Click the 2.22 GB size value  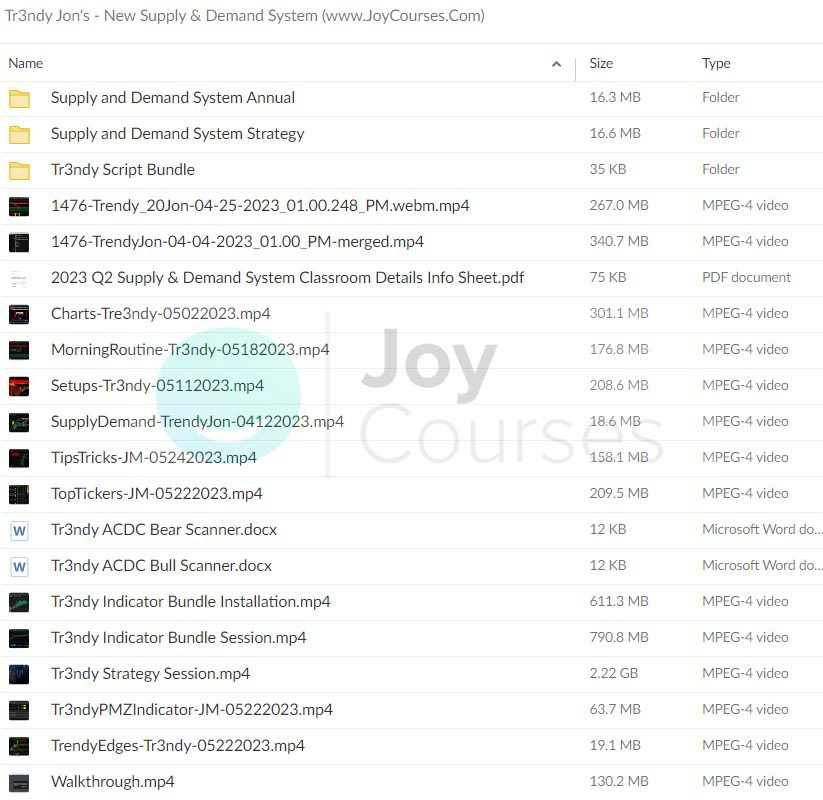click(614, 673)
